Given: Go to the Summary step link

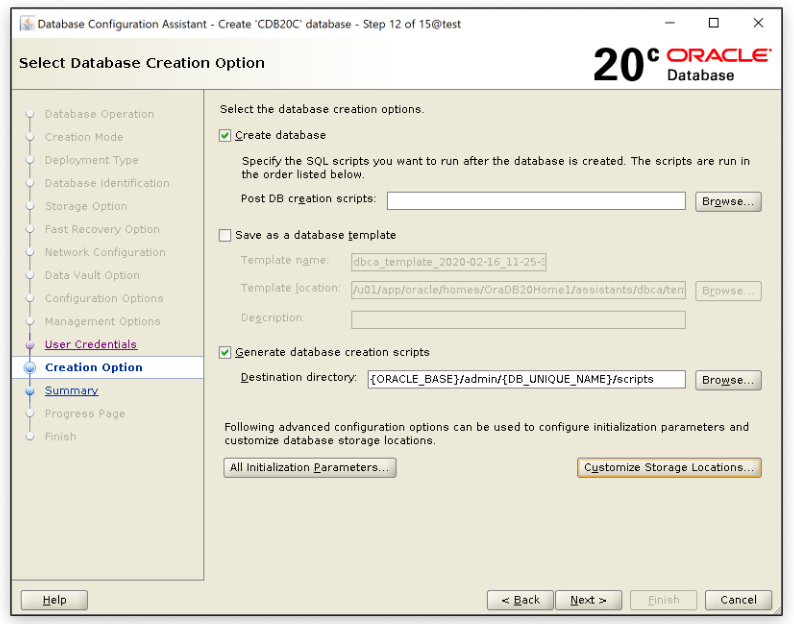Looking at the screenshot, I should (71, 391).
